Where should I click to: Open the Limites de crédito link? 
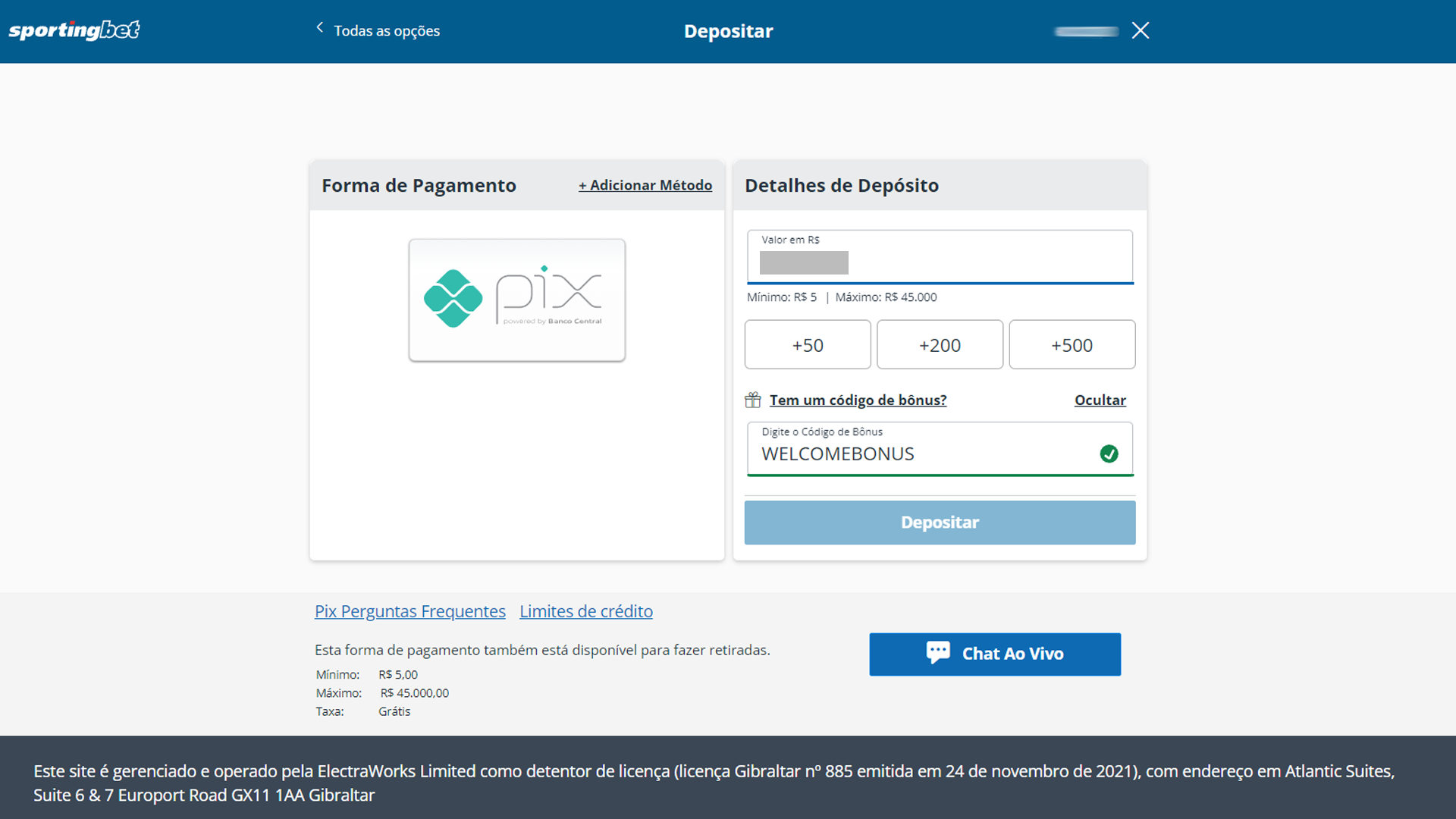click(586, 611)
